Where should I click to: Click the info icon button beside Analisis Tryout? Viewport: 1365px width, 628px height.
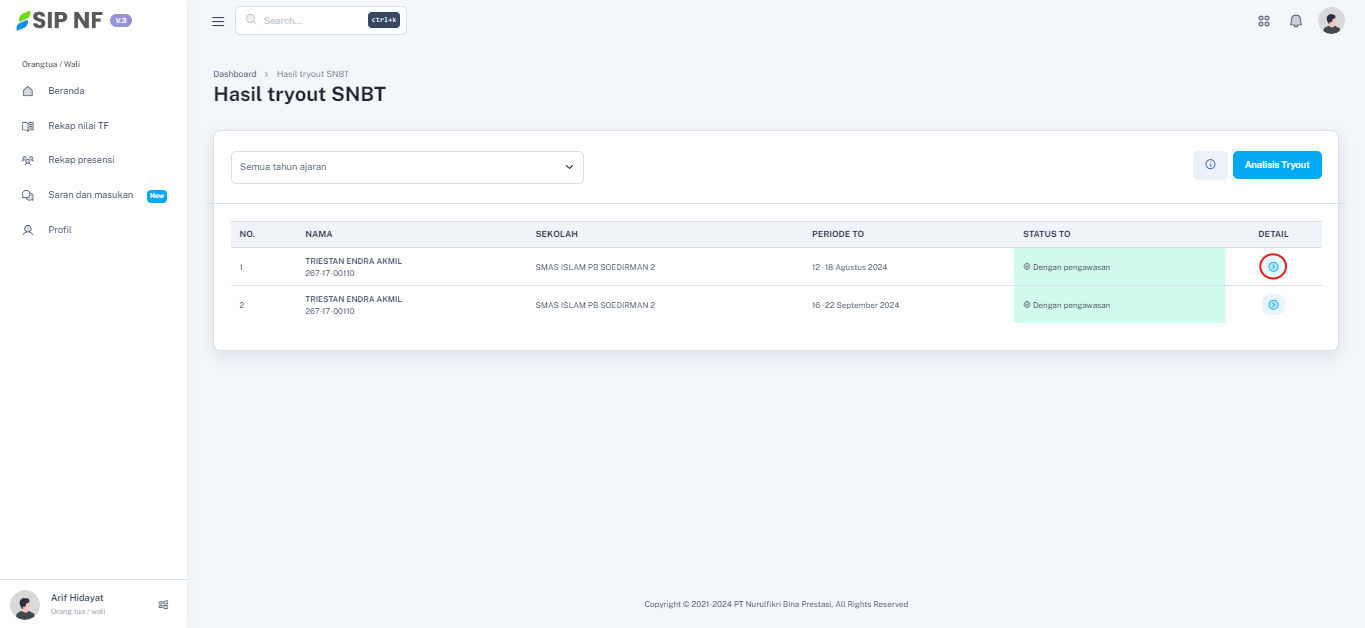pyautogui.click(x=1210, y=165)
